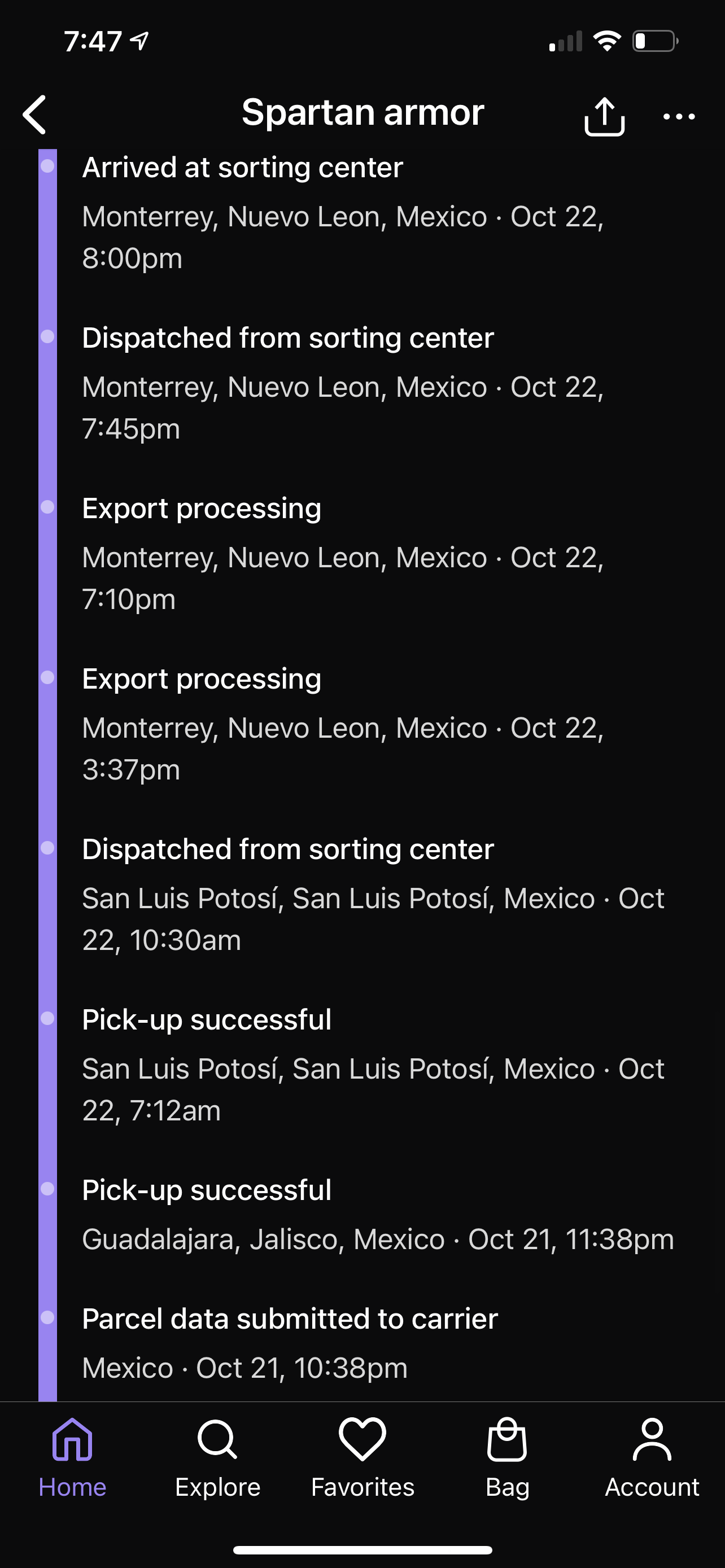The width and height of the screenshot is (725, 1568).
Task: Tap the 7:47 clock in status bar
Action: (93, 41)
